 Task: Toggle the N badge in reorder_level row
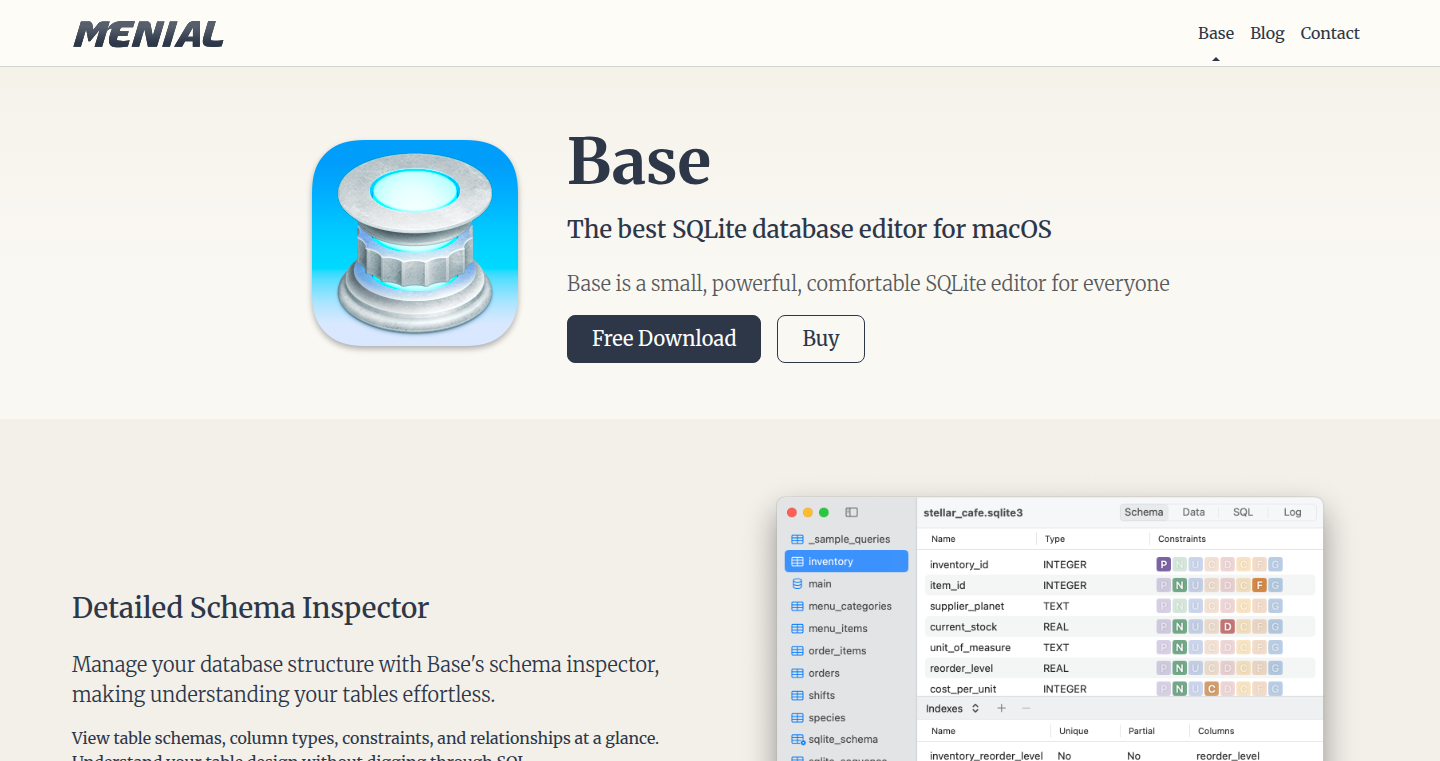click(1179, 668)
